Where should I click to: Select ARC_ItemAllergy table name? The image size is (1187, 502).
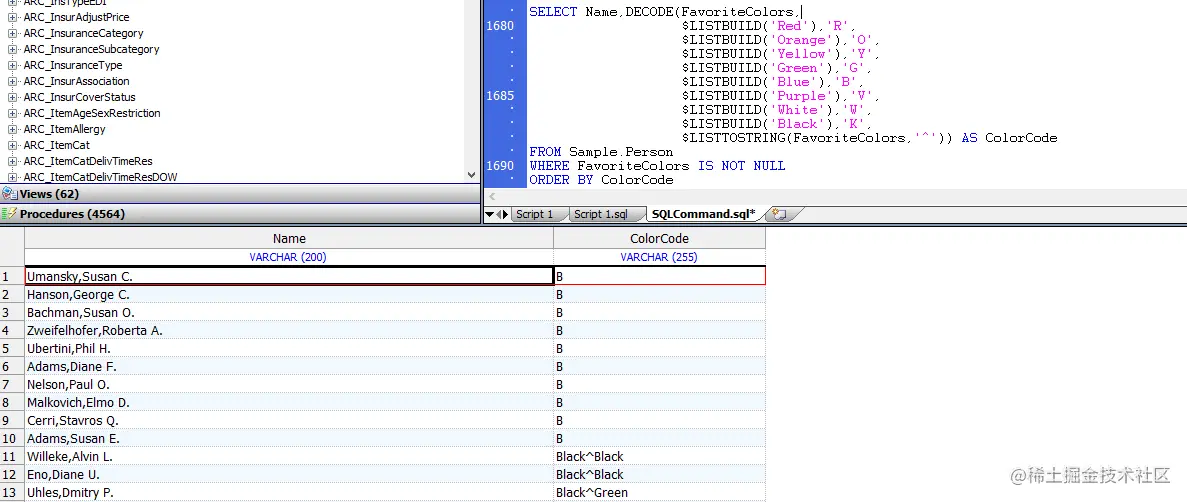click(64, 129)
